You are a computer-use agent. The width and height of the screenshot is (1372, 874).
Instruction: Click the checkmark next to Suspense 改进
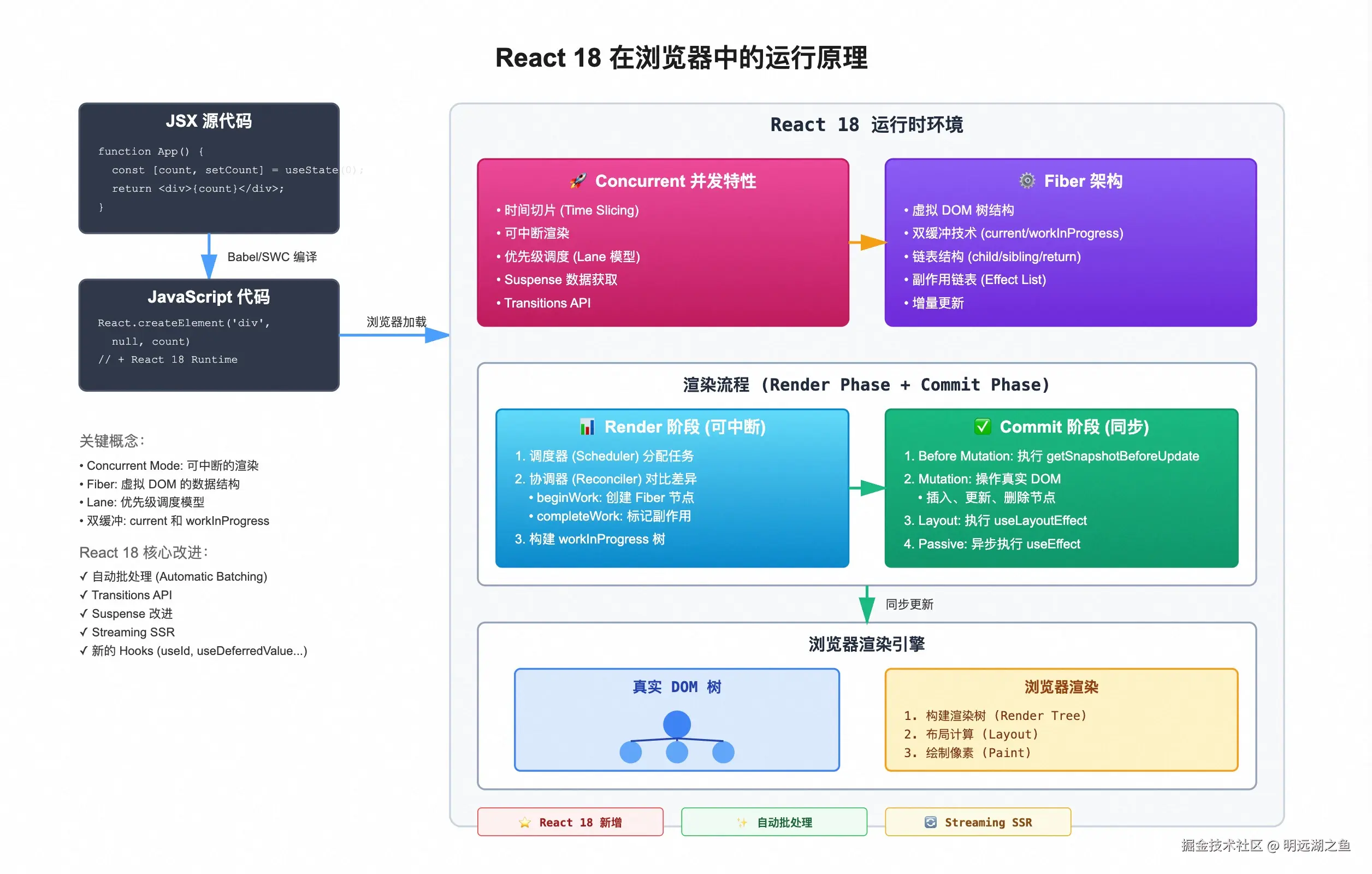point(84,613)
